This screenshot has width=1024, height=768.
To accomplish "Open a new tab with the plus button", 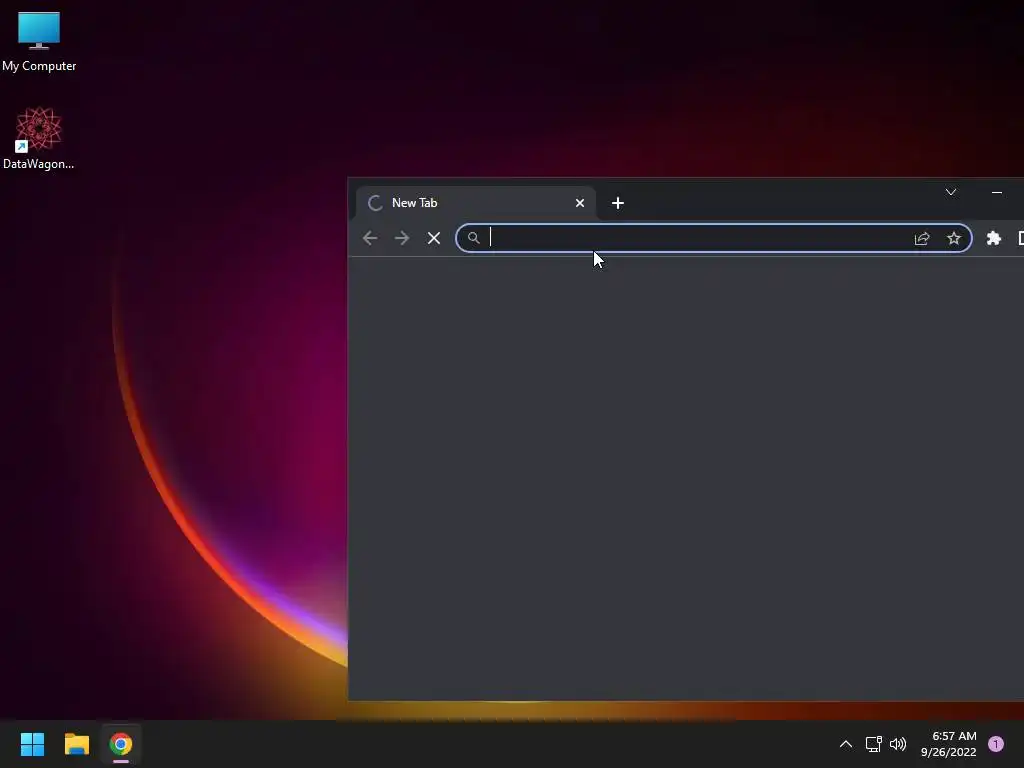I will pos(618,203).
